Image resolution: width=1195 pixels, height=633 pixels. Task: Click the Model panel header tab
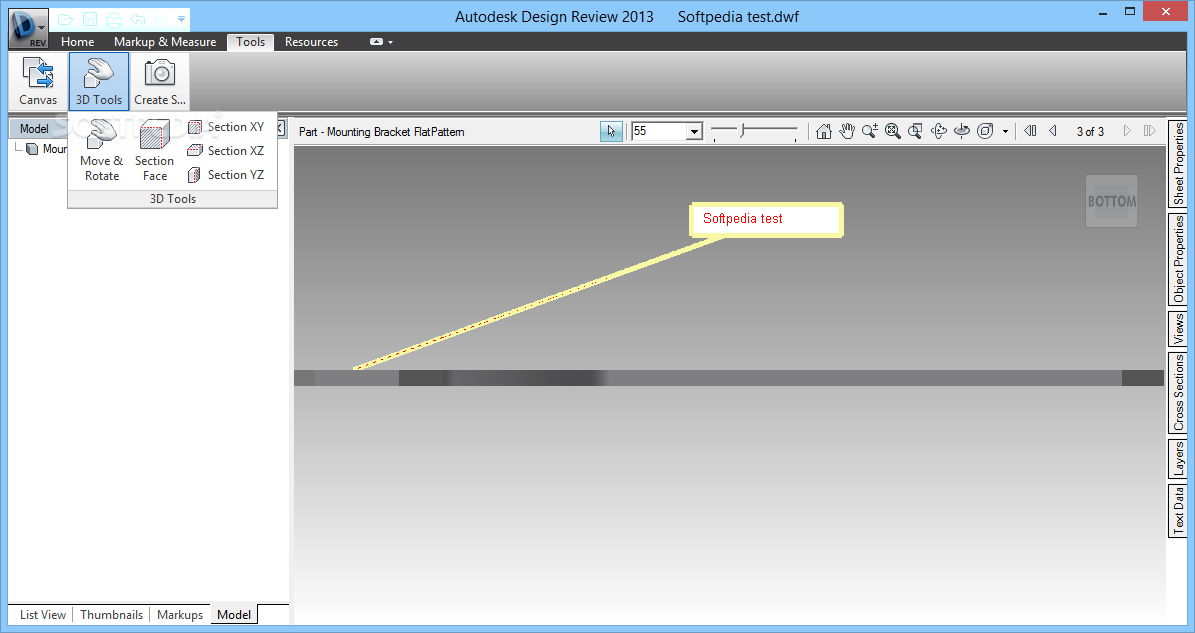(34, 129)
